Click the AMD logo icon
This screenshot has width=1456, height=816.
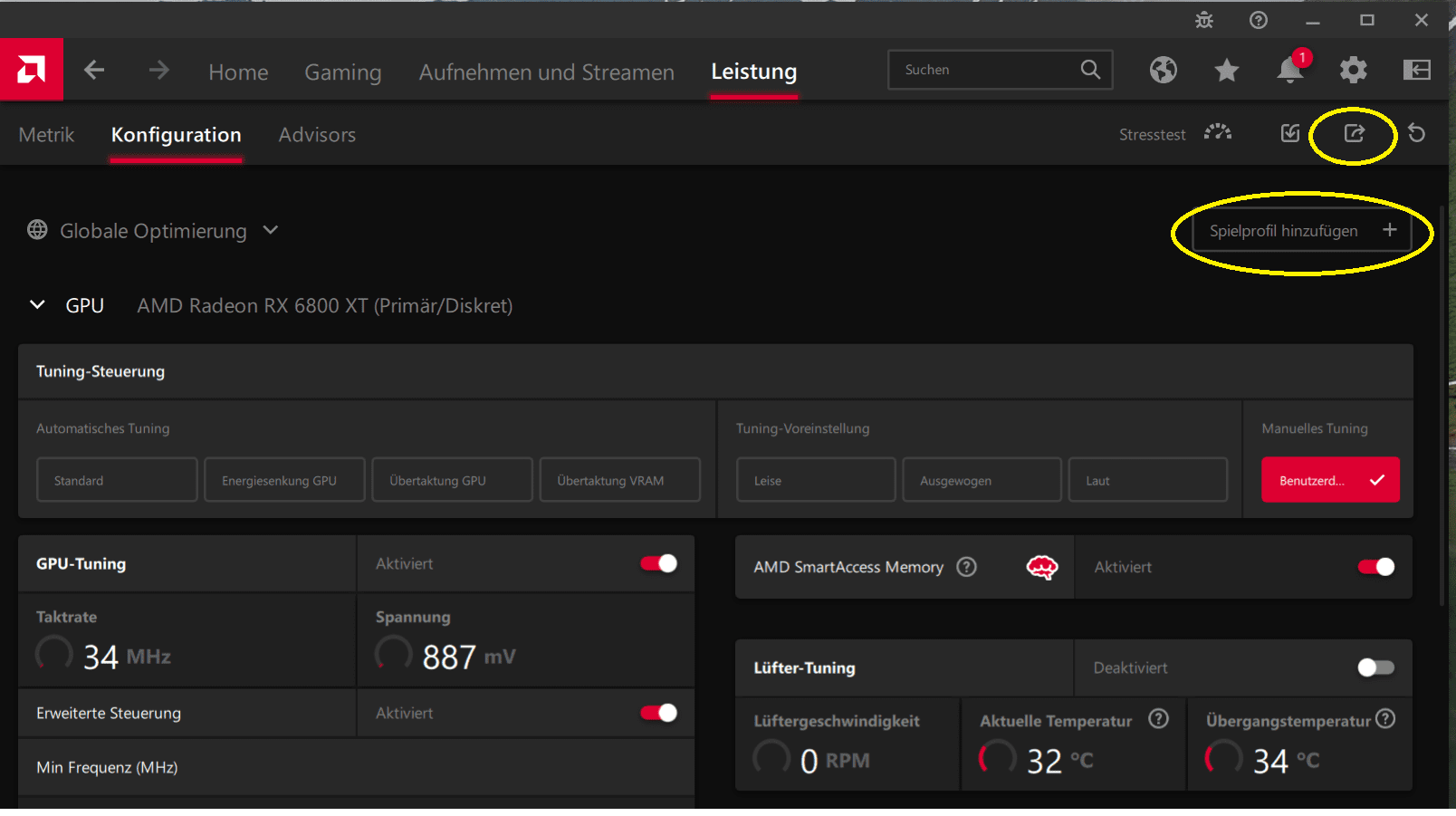tap(31, 70)
